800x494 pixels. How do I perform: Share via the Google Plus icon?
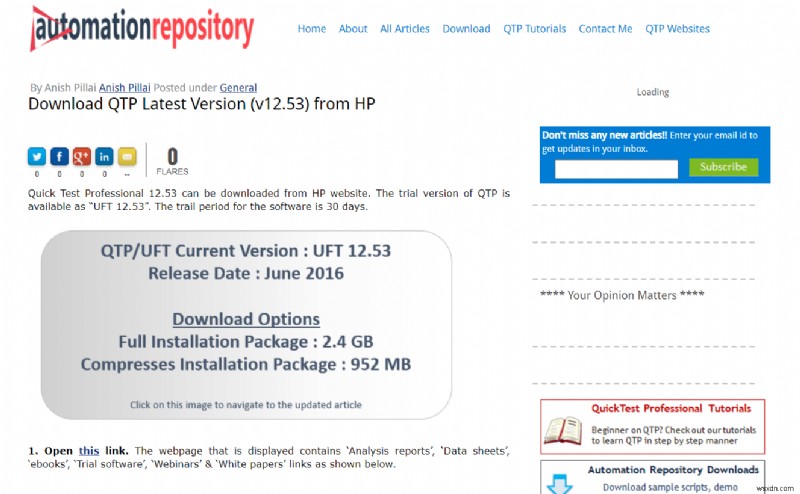pos(82,157)
